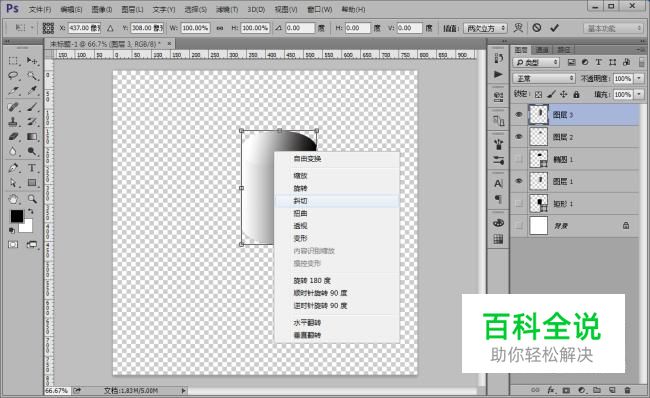Select the Quick Selection tool
This screenshot has width=650, height=398.
(x=32, y=76)
